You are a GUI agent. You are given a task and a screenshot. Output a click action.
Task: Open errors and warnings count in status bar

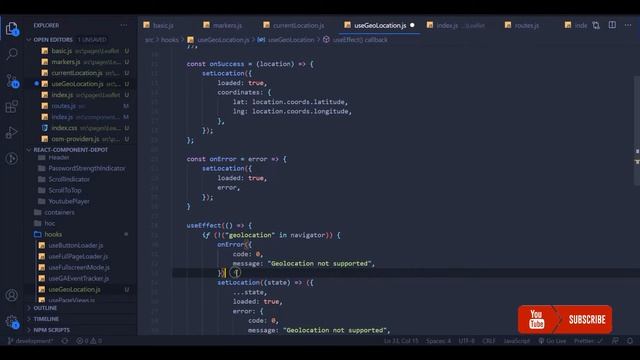coord(89,341)
